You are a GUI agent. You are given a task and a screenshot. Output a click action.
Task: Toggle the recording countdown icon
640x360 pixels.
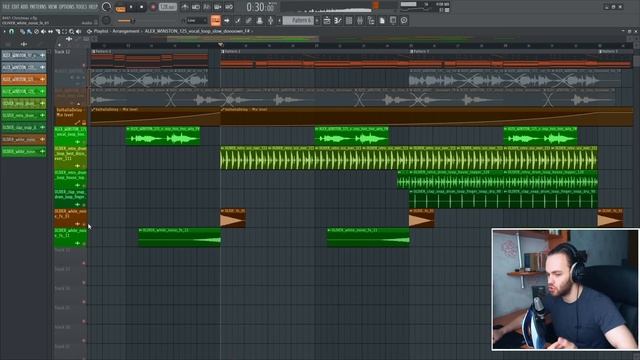207,7
